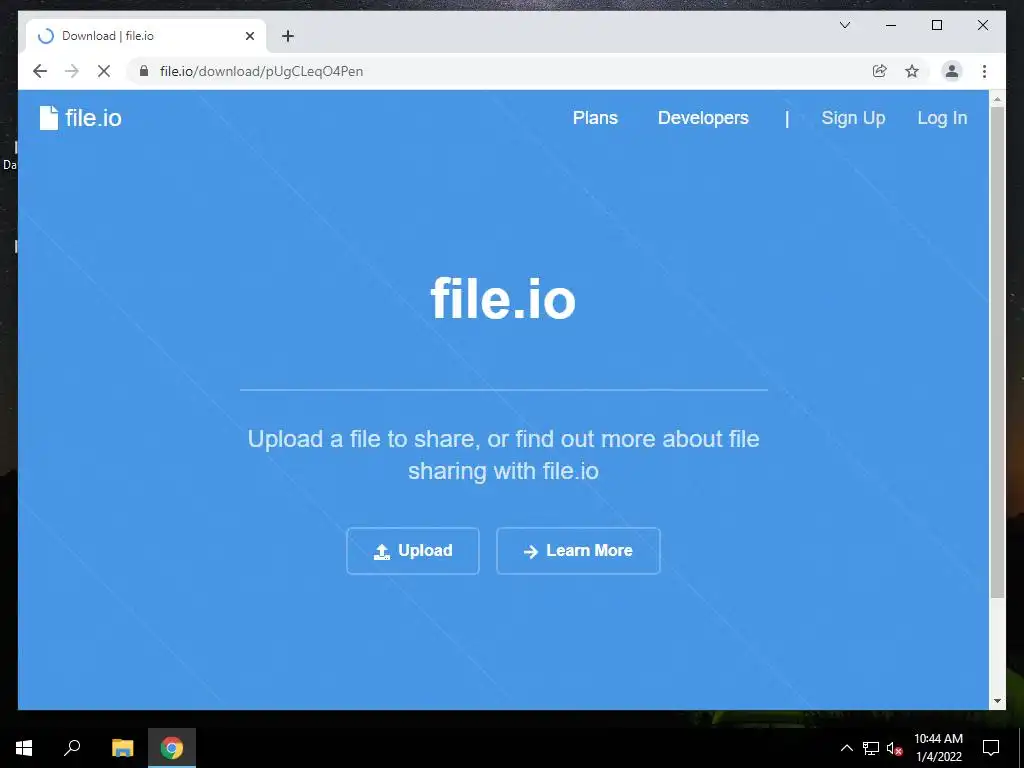Open the taskbar clock and date

[938, 748]
